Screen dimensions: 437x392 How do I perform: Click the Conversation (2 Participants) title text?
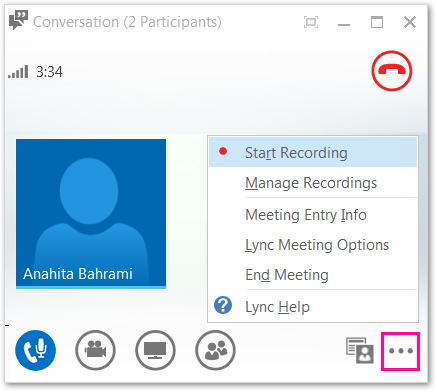tap(127, 22)
